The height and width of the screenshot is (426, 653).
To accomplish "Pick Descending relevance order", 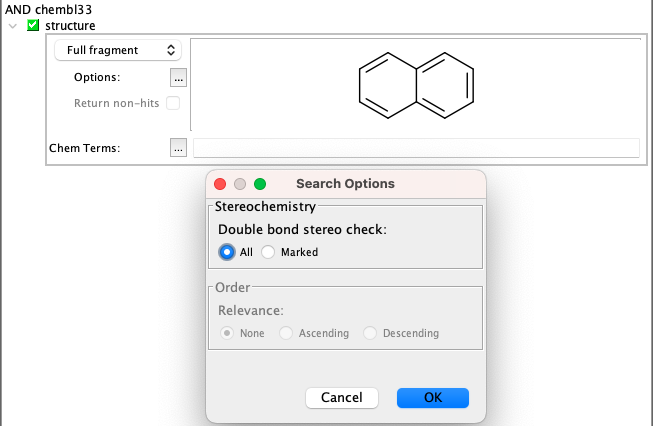I will point(370,333).
